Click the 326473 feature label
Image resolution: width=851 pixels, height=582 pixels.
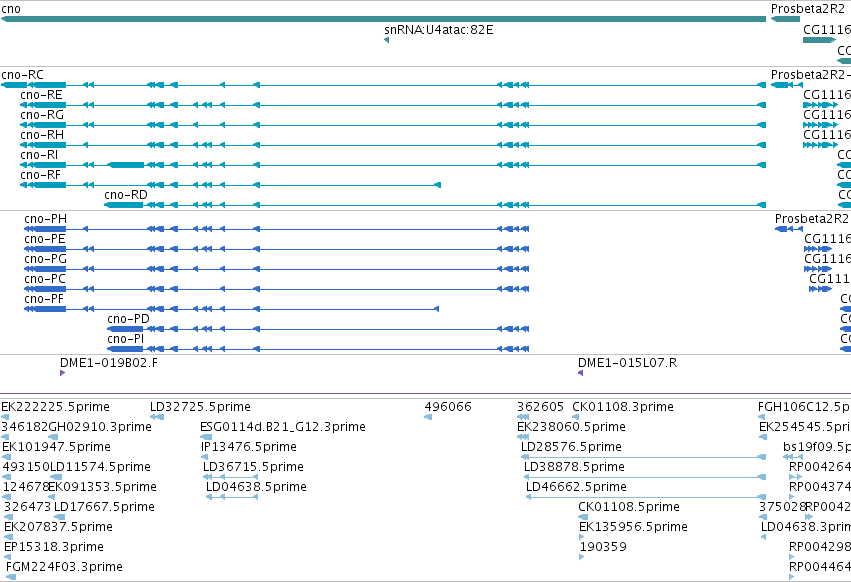pyautogui.click(x=27, y=507)
